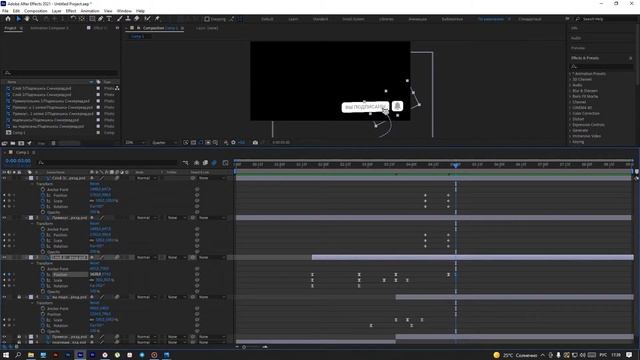
Task: Select the Selection arrow tool
Action: (18, 19)
